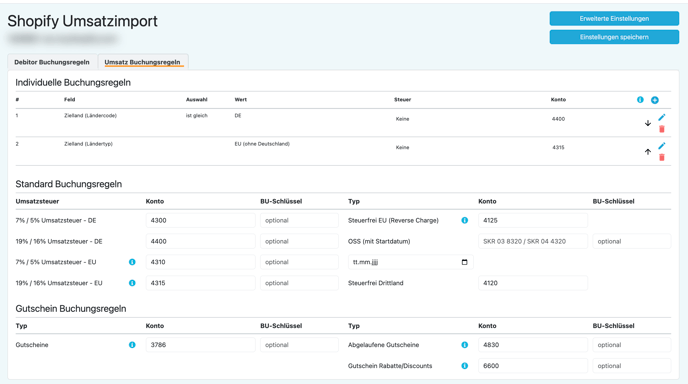Switch to Debitor Buchungsregeln tab

(x=52, y=62)
